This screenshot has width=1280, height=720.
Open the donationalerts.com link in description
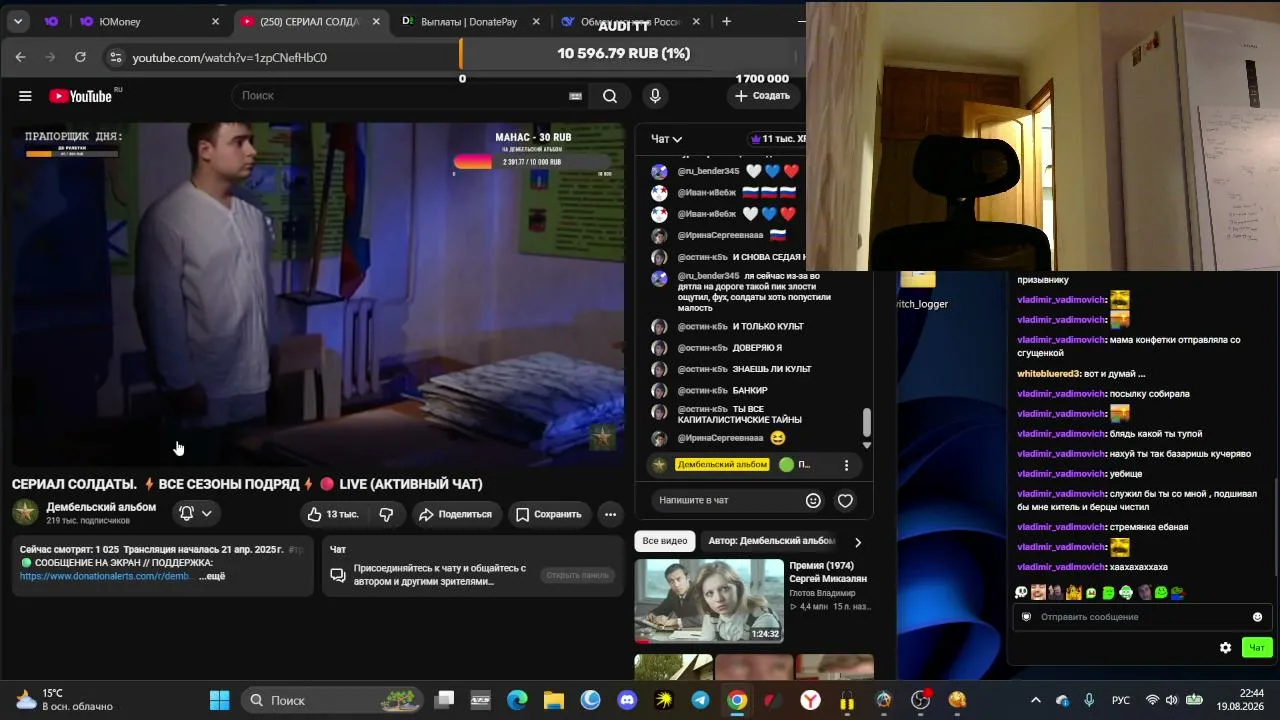106,576
